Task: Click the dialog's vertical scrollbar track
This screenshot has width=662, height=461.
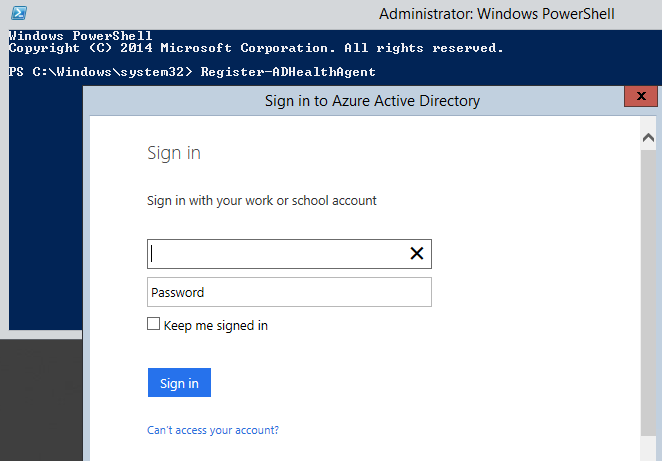Action: pyautogui.click(x=647, y=300)
